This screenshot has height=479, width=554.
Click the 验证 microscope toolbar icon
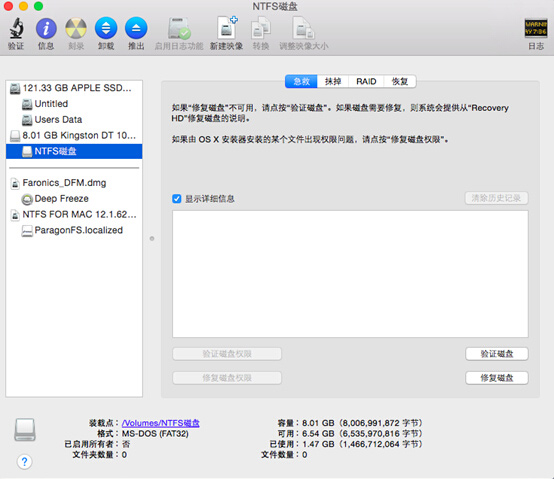pyautogui.click(x=16, y=29)
